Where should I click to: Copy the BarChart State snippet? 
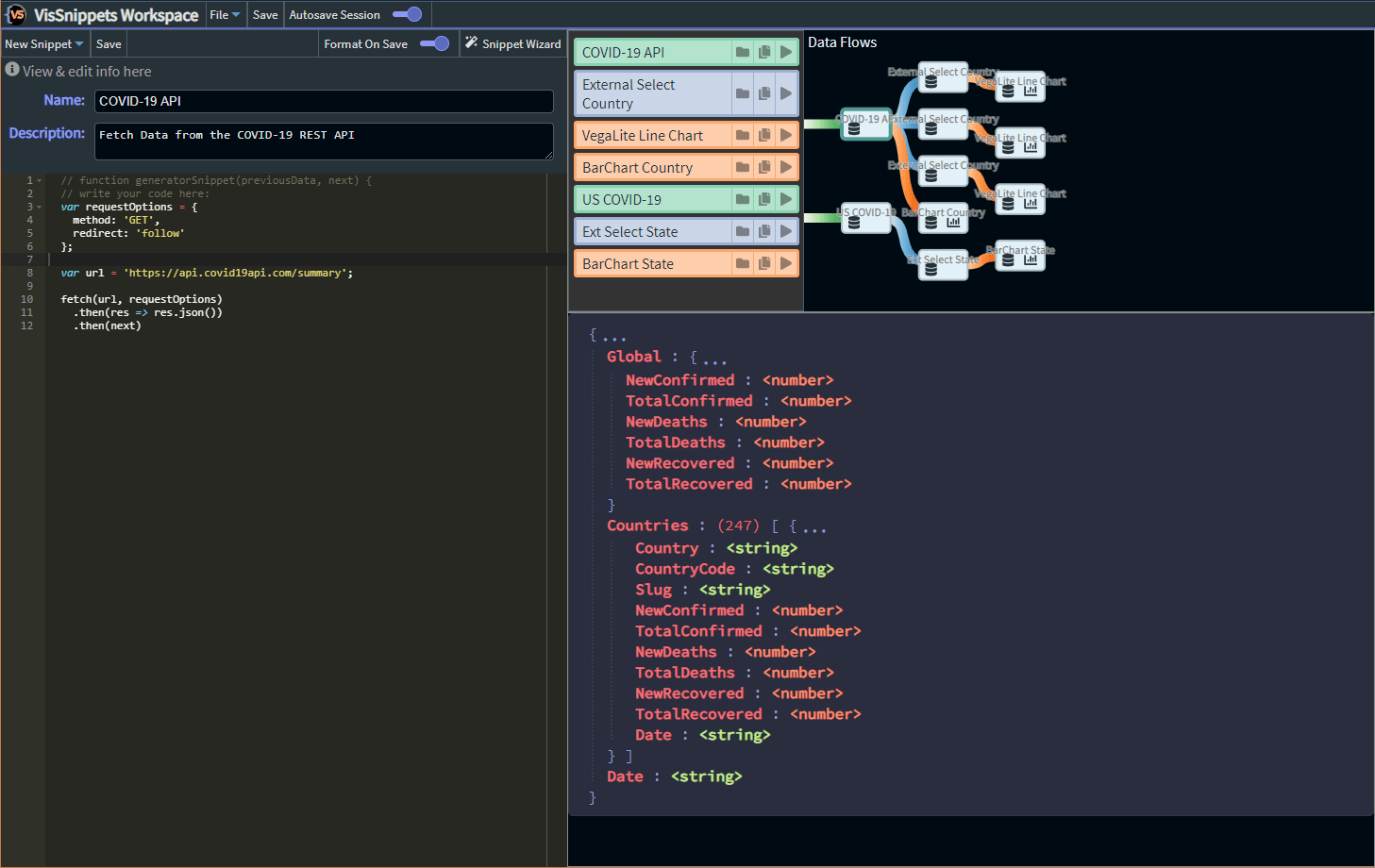pos(764,263)
